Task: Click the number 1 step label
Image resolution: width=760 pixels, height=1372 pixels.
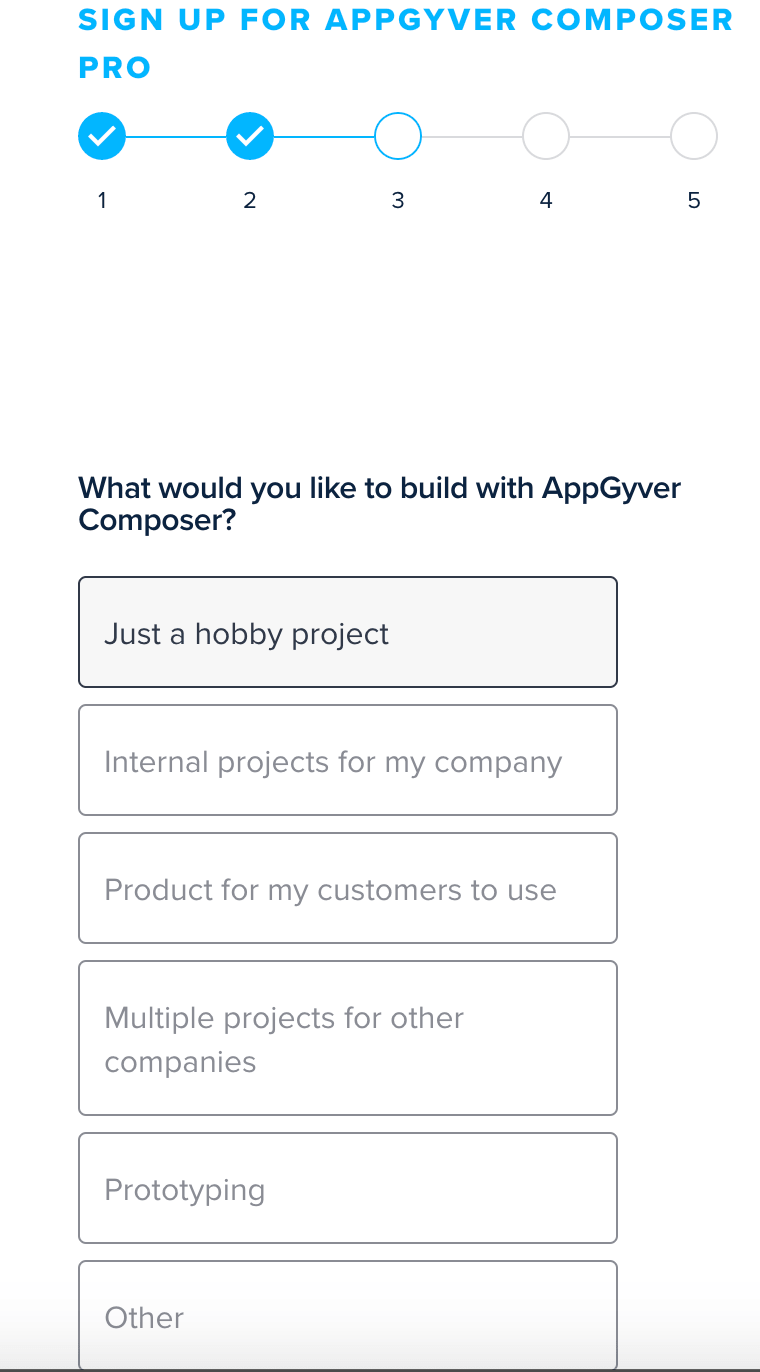Action: (102, 200)
